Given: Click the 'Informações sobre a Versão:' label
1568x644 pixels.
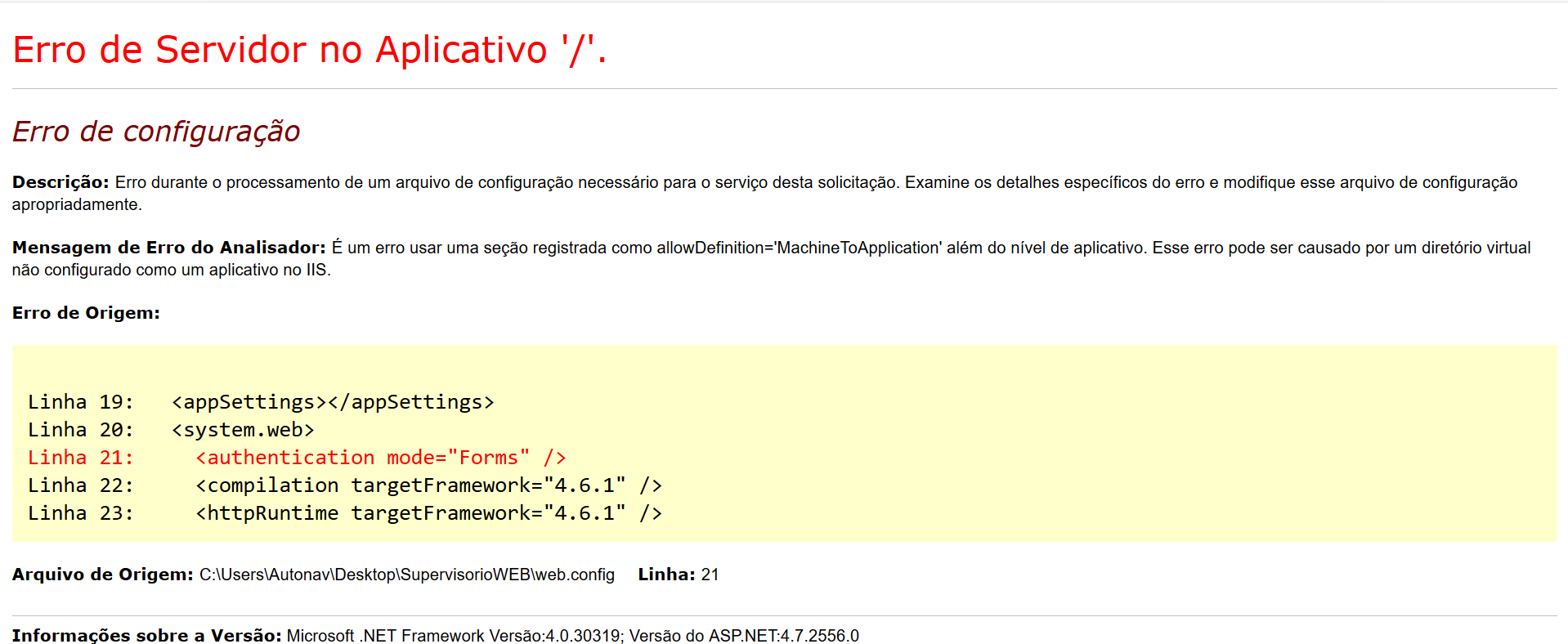Looking at the screenshot, I should click(x=147, y=636).
